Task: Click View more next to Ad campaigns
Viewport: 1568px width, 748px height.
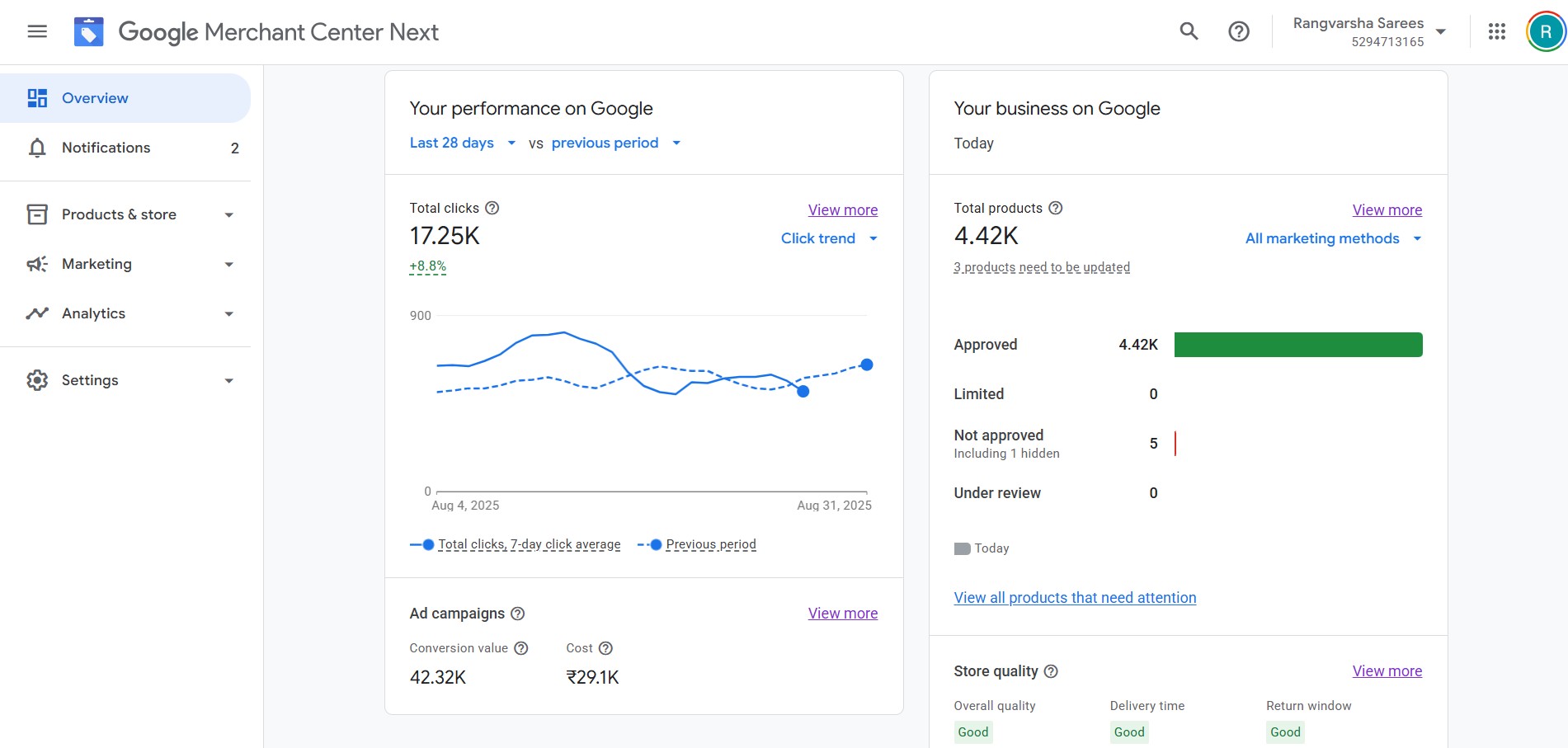Action: 842,614
